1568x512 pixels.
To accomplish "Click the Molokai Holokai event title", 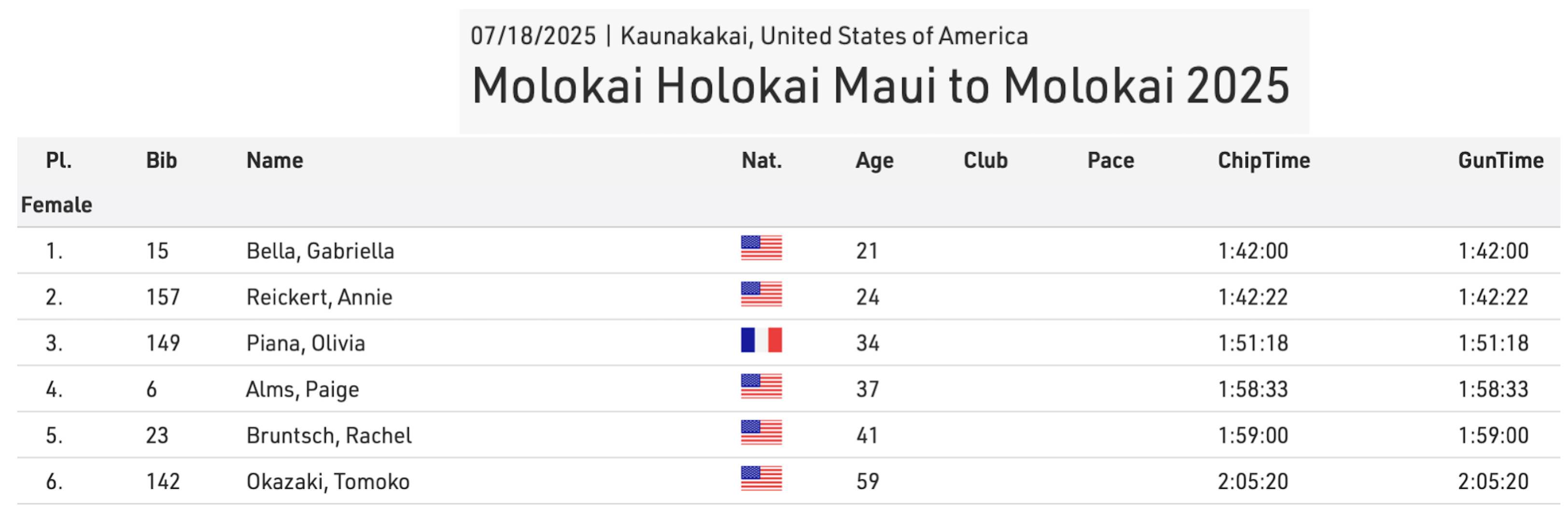I will [x=880, y=86].
